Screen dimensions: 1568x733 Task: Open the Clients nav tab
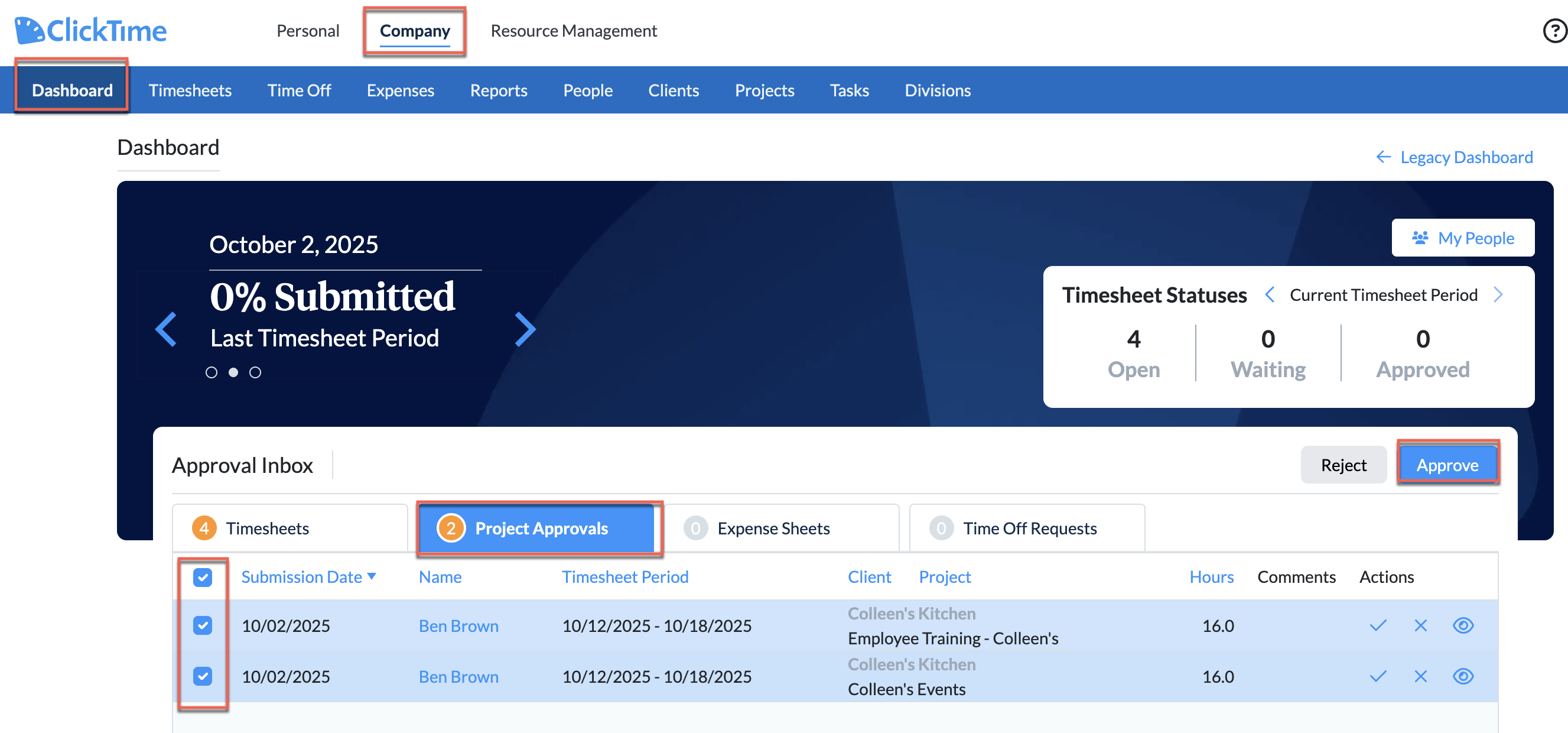pos(673,90)
